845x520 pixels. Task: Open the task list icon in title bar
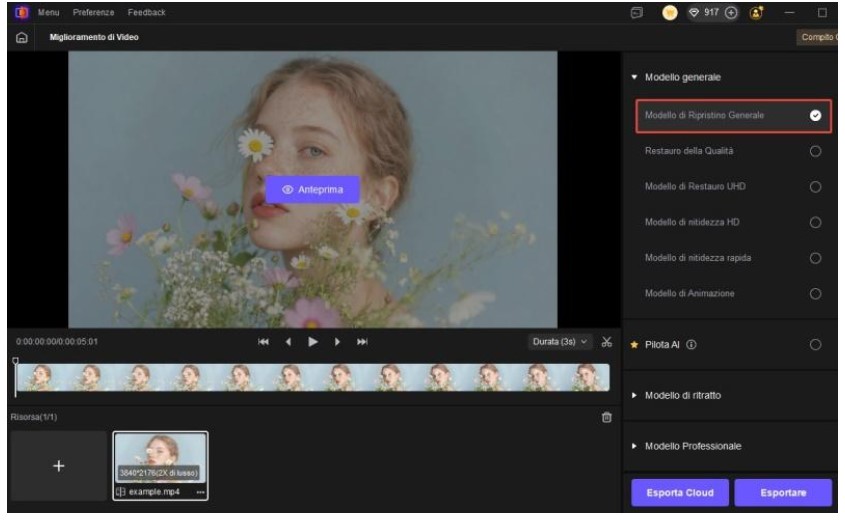[636, 12]
